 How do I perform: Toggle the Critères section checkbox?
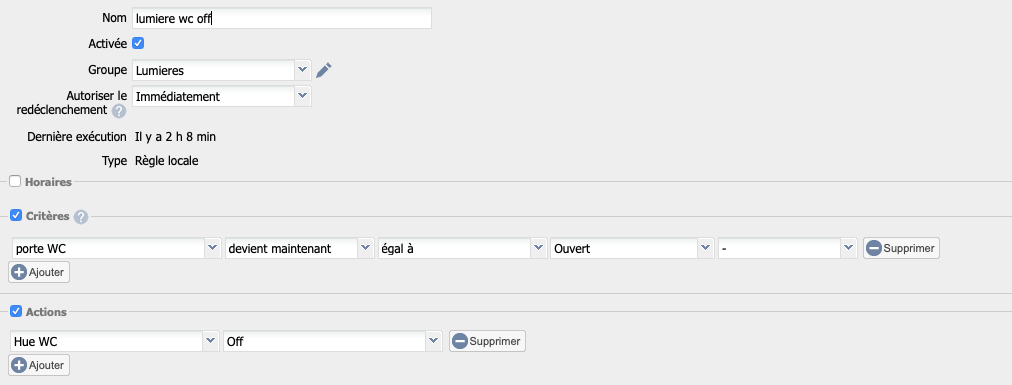point(16,215)
